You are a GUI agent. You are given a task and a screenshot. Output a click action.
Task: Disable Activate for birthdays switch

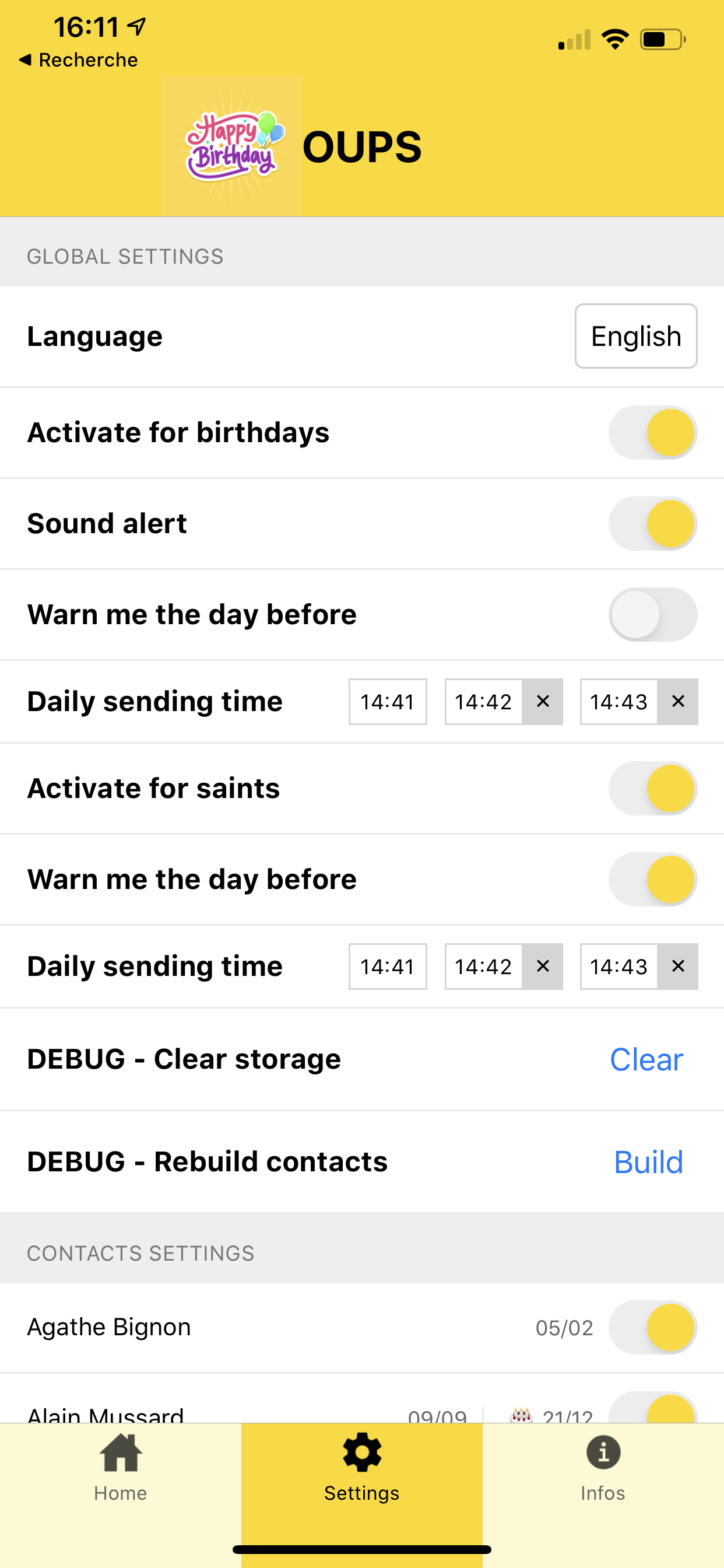(x=653, y=433)
